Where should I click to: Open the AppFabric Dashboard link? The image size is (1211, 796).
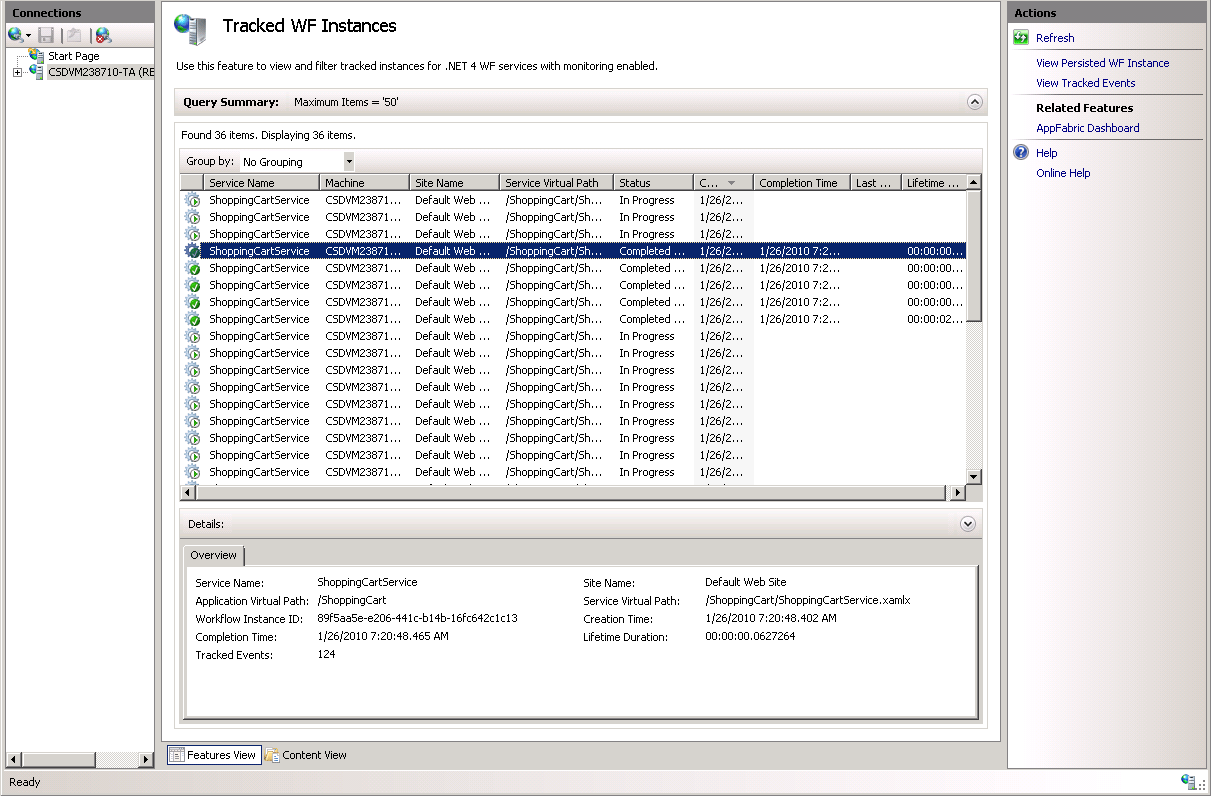click(1087, 128)
